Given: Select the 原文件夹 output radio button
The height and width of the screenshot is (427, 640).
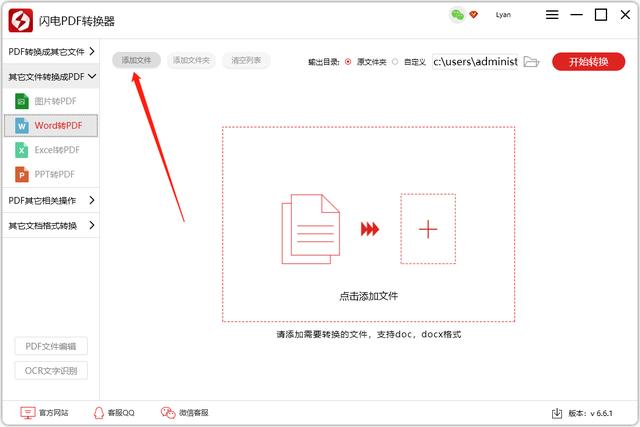Looking at the screenshot, I should [348, 61].
